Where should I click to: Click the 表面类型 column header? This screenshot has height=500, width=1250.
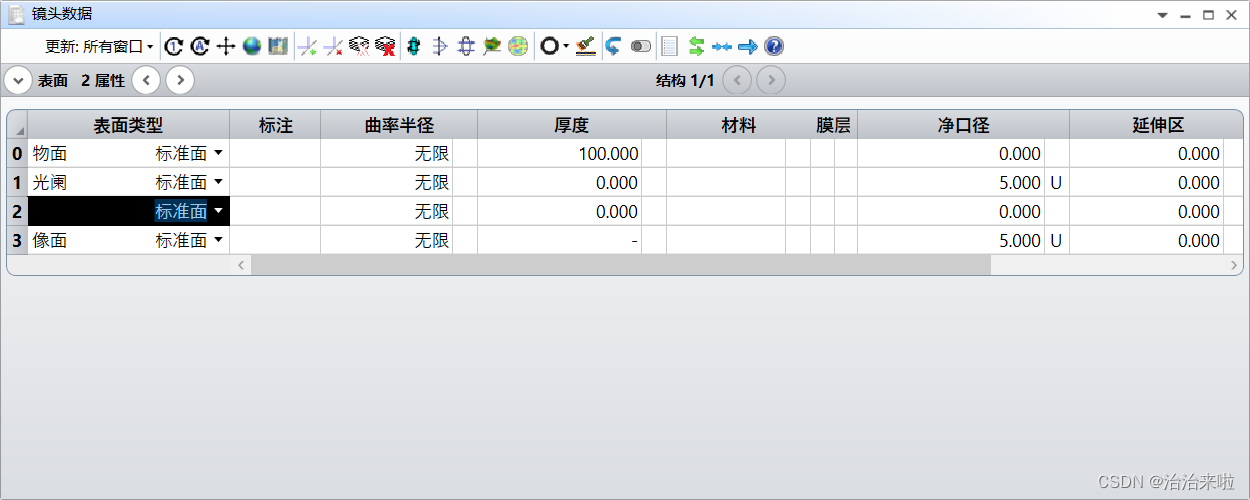pos(128,125)
